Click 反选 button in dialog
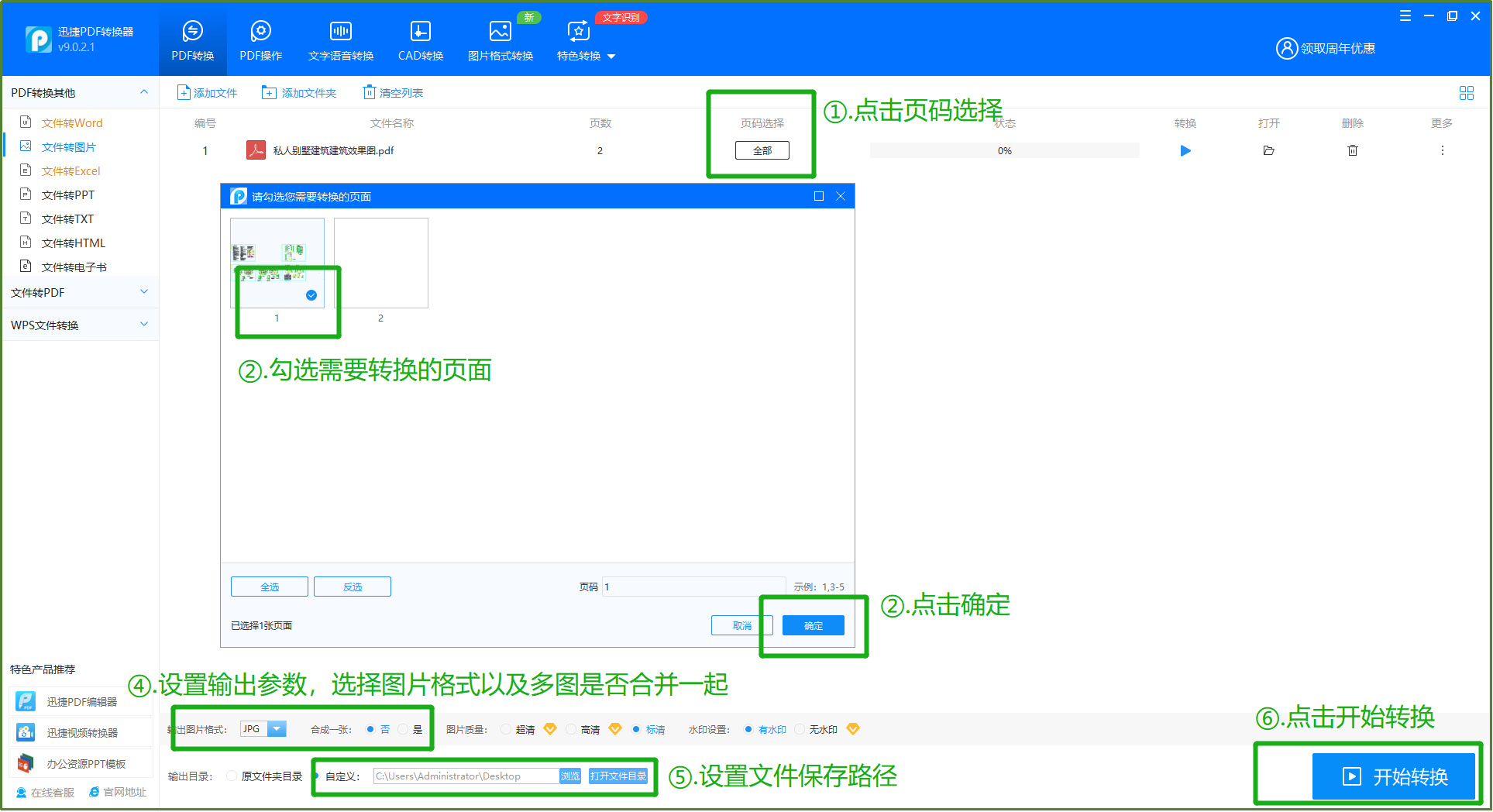Image resolution: width=1493 pixels, height=812 pixels. (353, 587)
